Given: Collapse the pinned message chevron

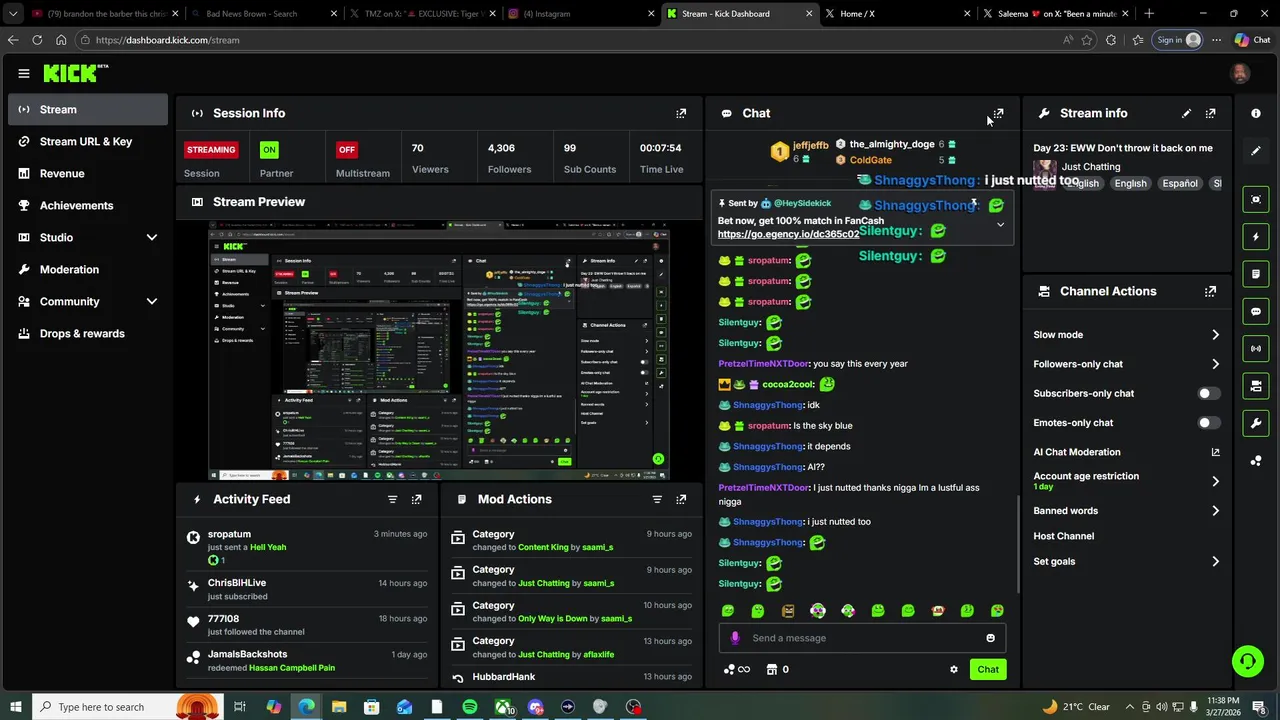Looking at the screenshot, I should [x=1000, y=225].
